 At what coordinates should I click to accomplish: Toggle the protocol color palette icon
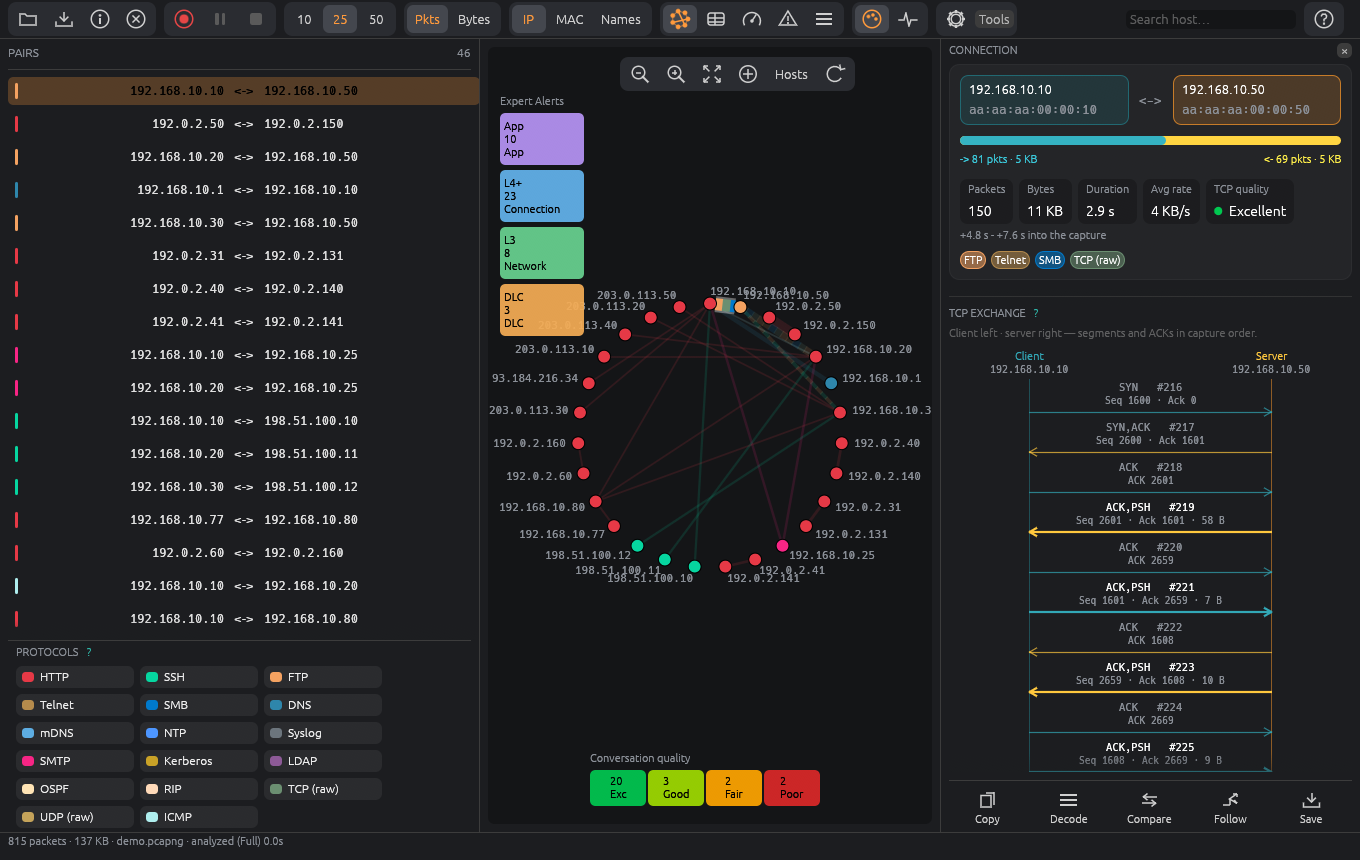click(872, 19)
